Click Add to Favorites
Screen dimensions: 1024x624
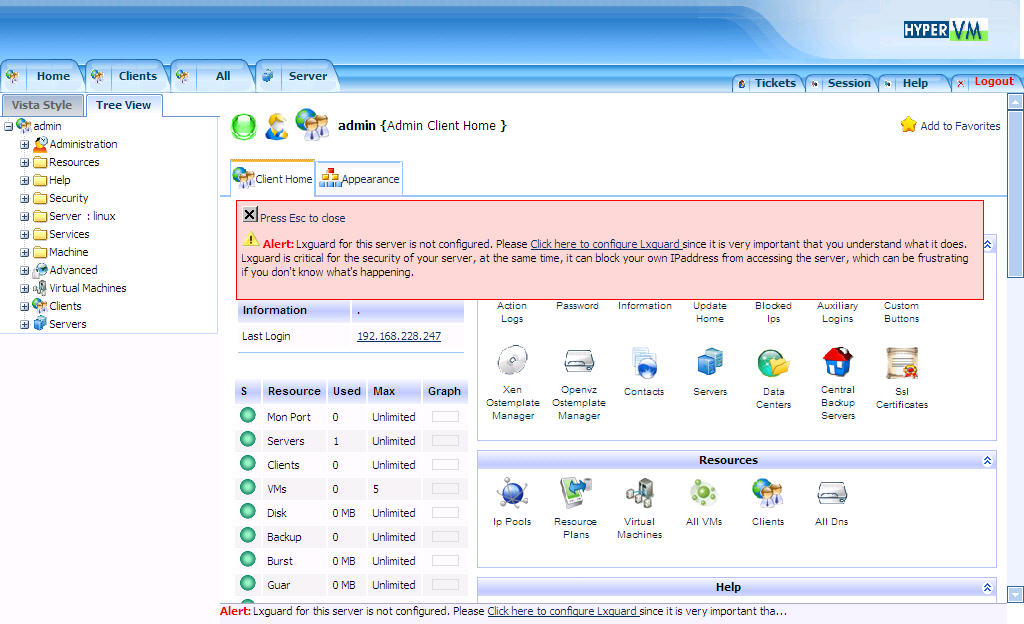(950, 126)
